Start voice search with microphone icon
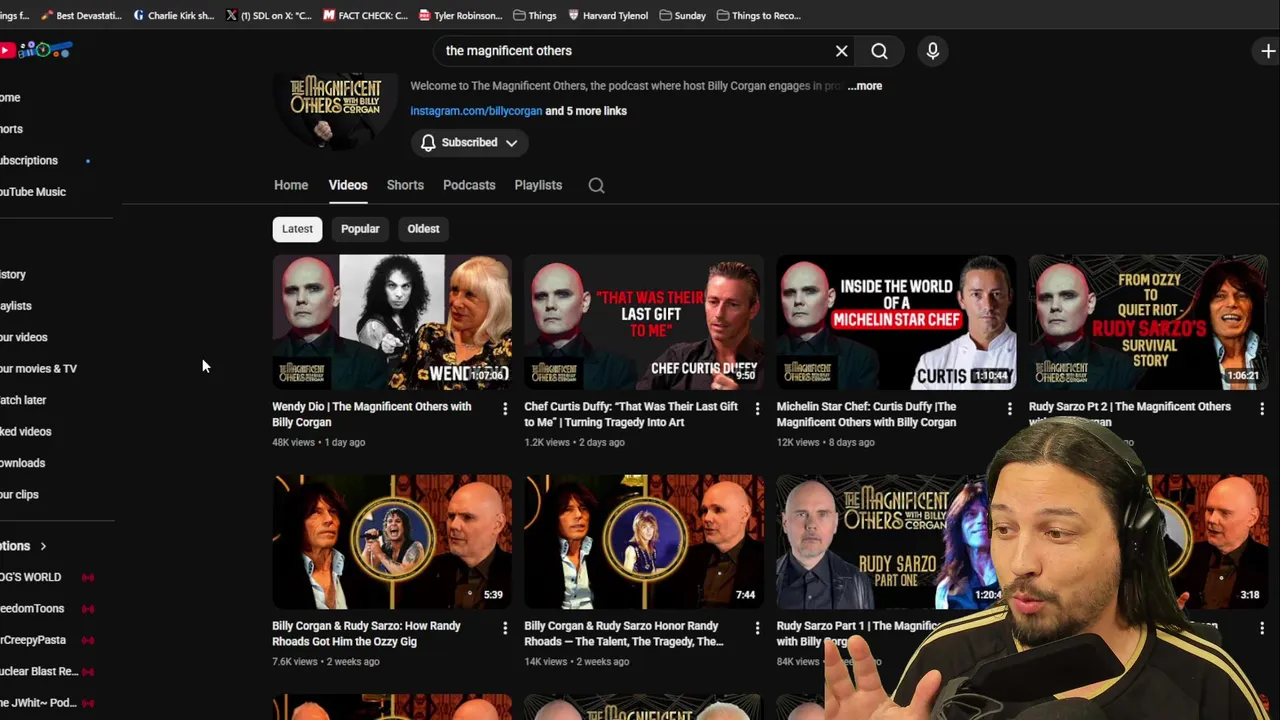 [x=932, y=51]
